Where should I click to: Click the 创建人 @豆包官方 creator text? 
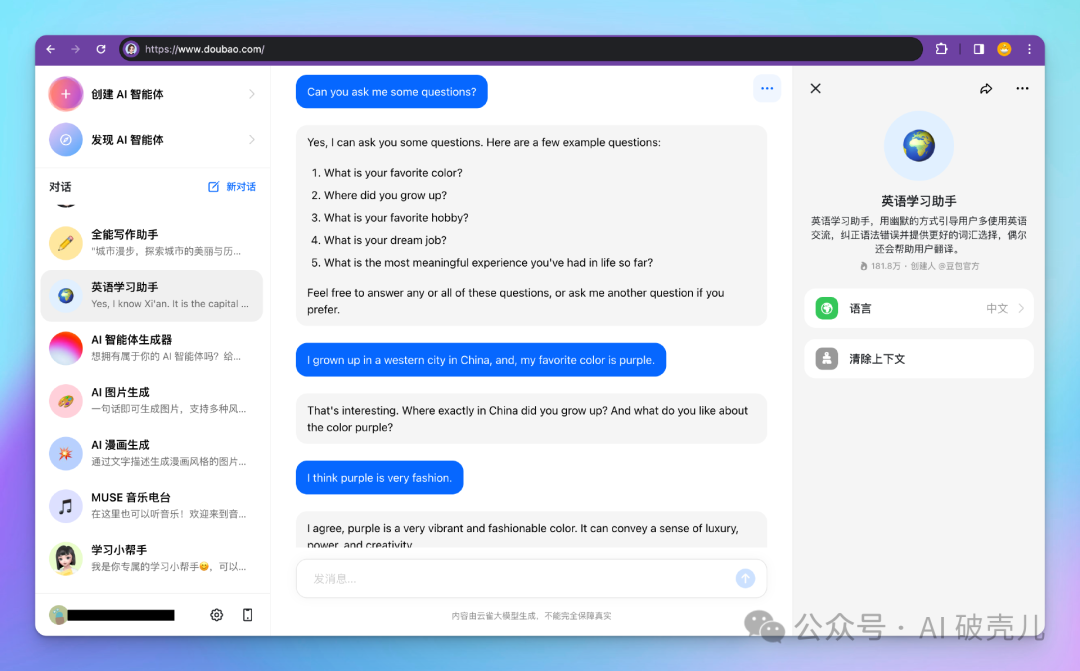tap(944, 266)
